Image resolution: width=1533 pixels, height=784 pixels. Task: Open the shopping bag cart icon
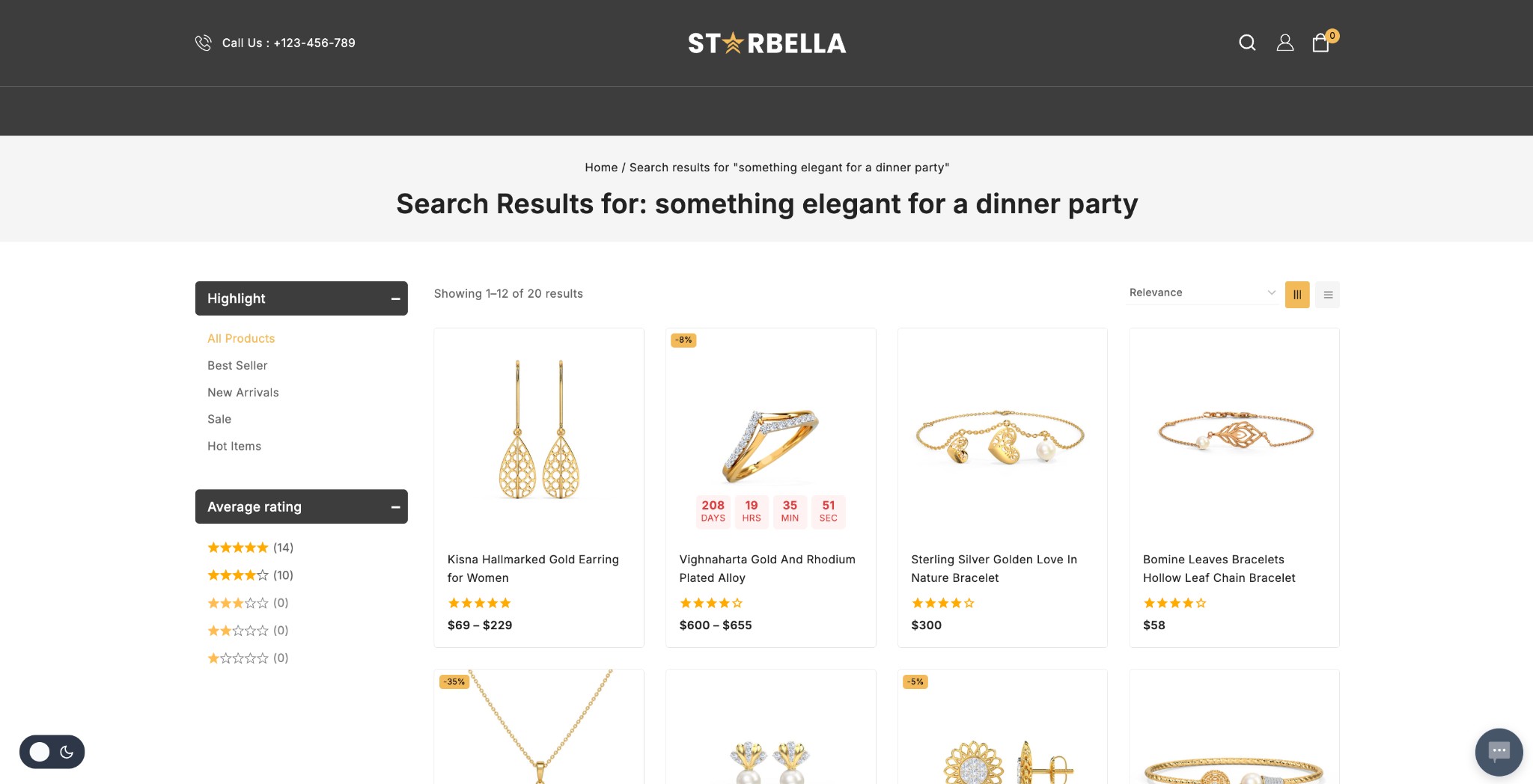(x=1320, y=43)
